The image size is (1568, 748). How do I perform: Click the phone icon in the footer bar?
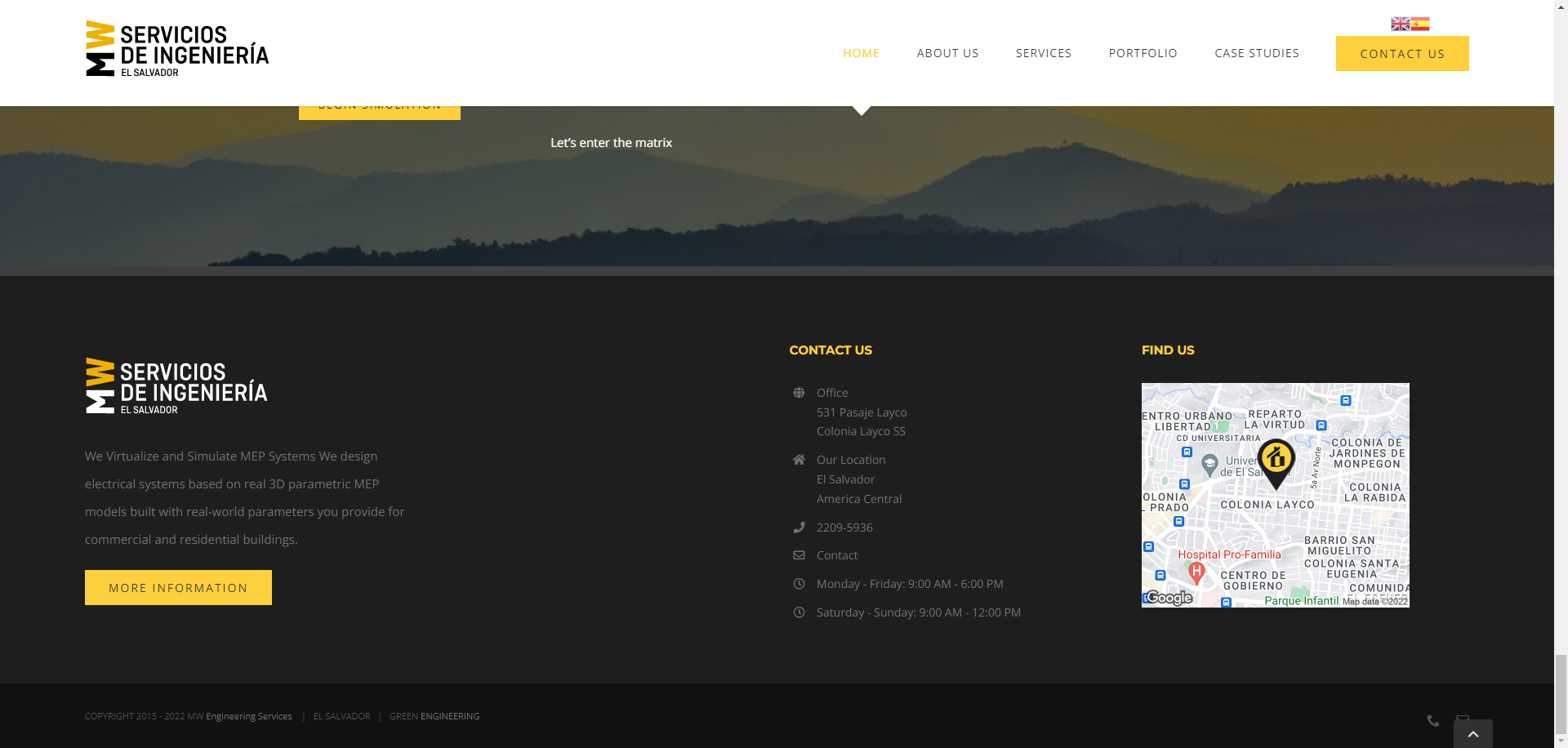pyautogui.click(x=1432, y=720)
